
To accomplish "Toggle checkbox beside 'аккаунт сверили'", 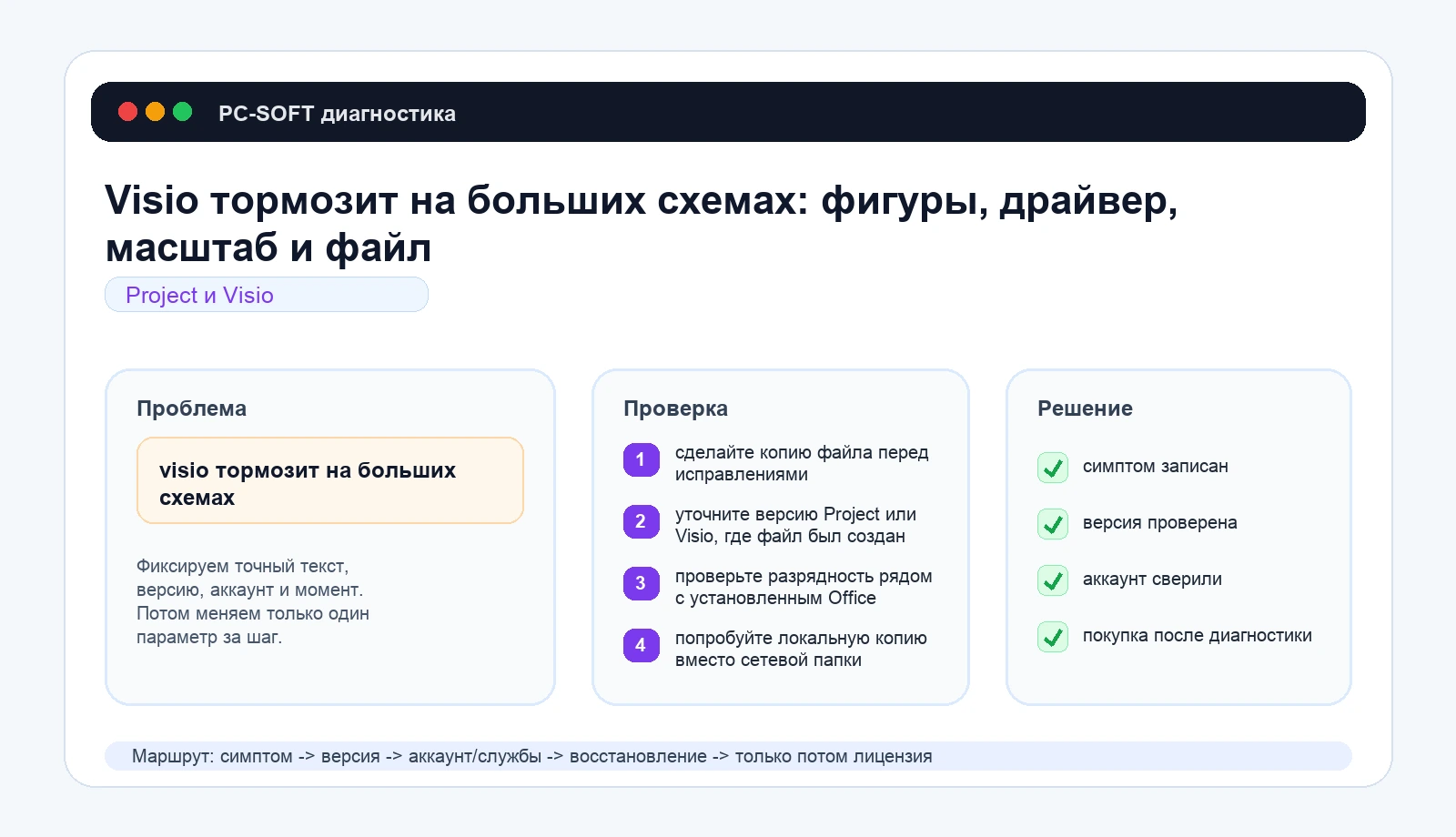I will click(x=1053, y=580).
